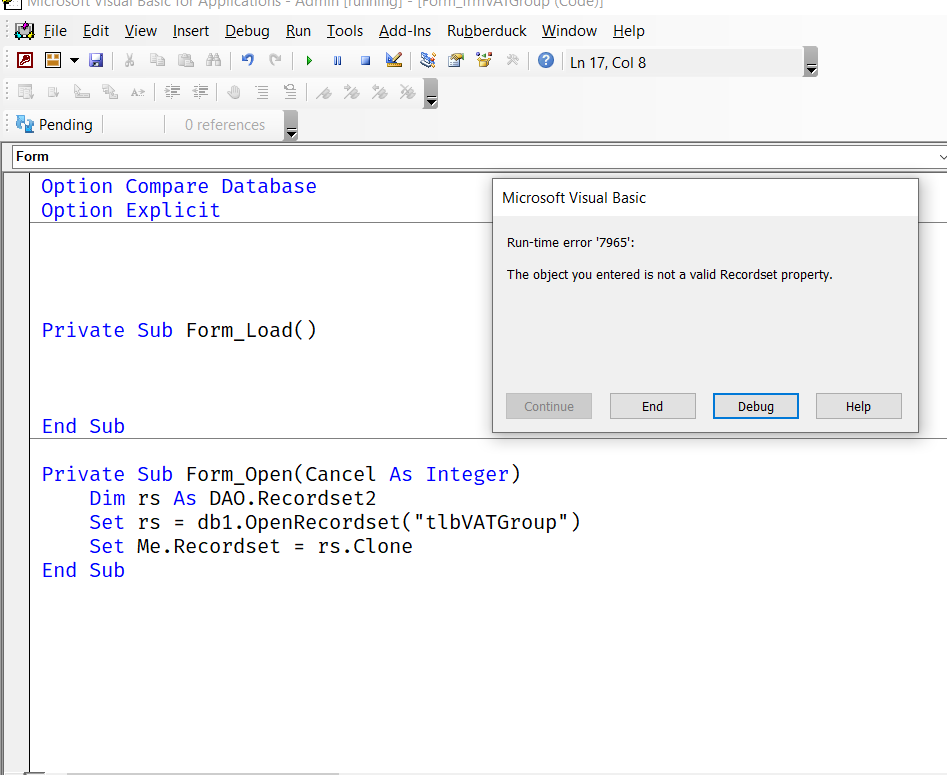Open the Insert Module dropdown arrow
Screen dimensions: 947x775
74,60
